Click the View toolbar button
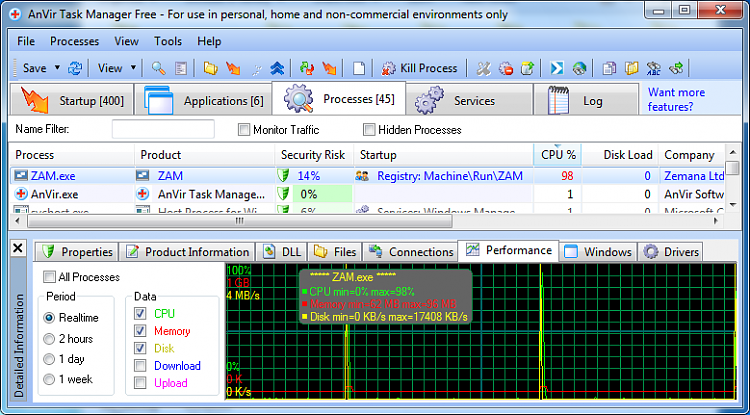Image resolution: width=750 pixels, height=415 pixels. [110, 68]
